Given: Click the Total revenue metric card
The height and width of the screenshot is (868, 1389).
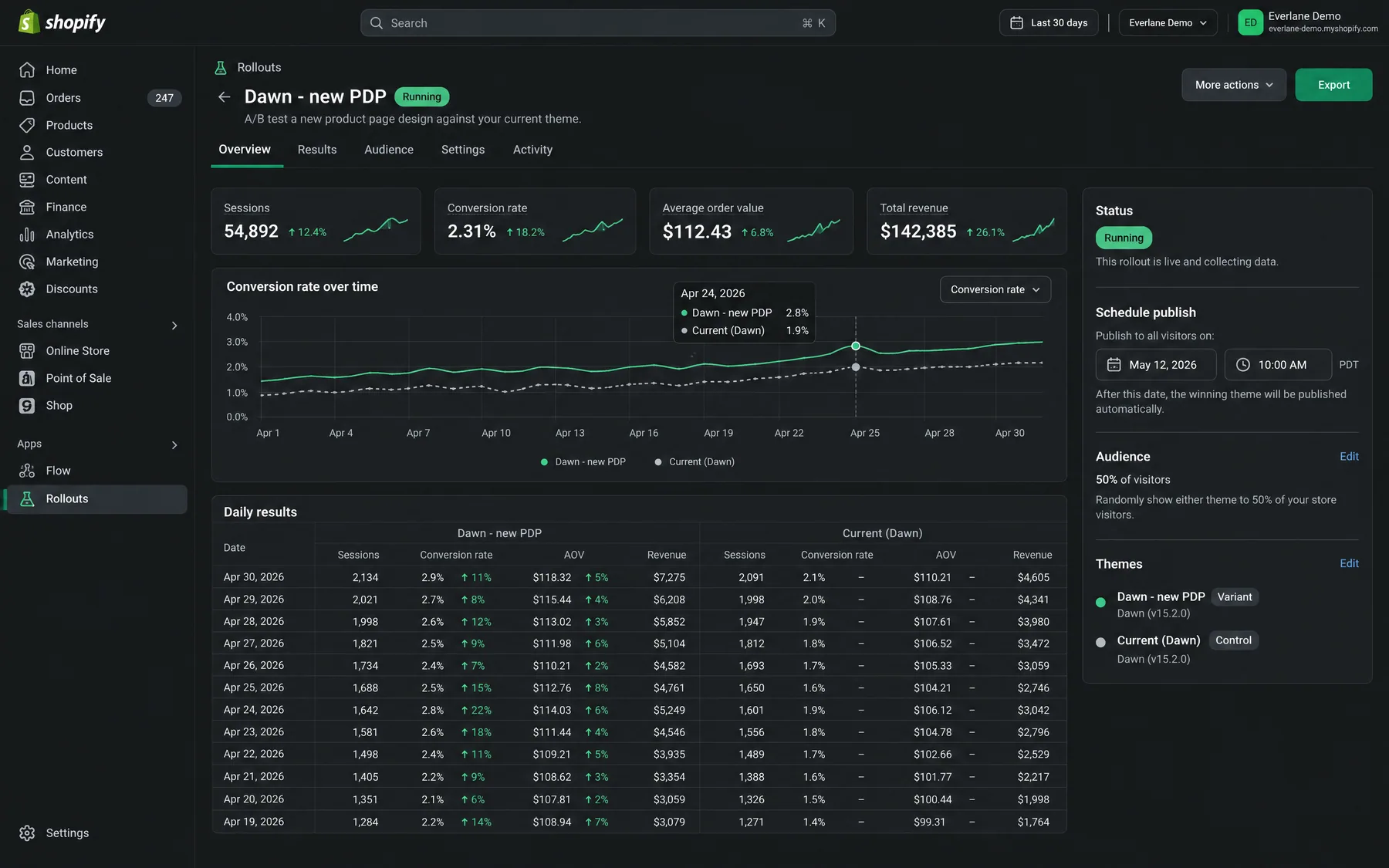Looking at the screenshot, I should (x=966, y=221).
